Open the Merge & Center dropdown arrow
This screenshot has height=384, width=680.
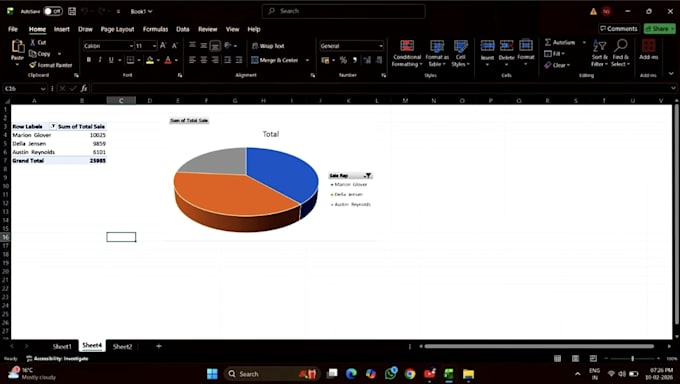(307, 60)
